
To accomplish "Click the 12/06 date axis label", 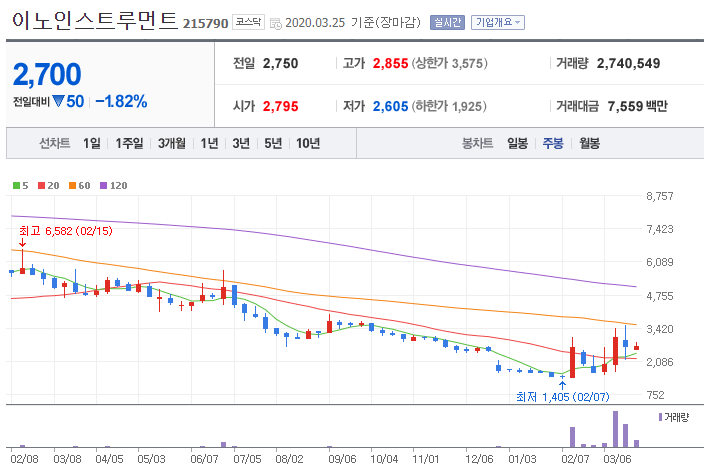I will [479, 459].
